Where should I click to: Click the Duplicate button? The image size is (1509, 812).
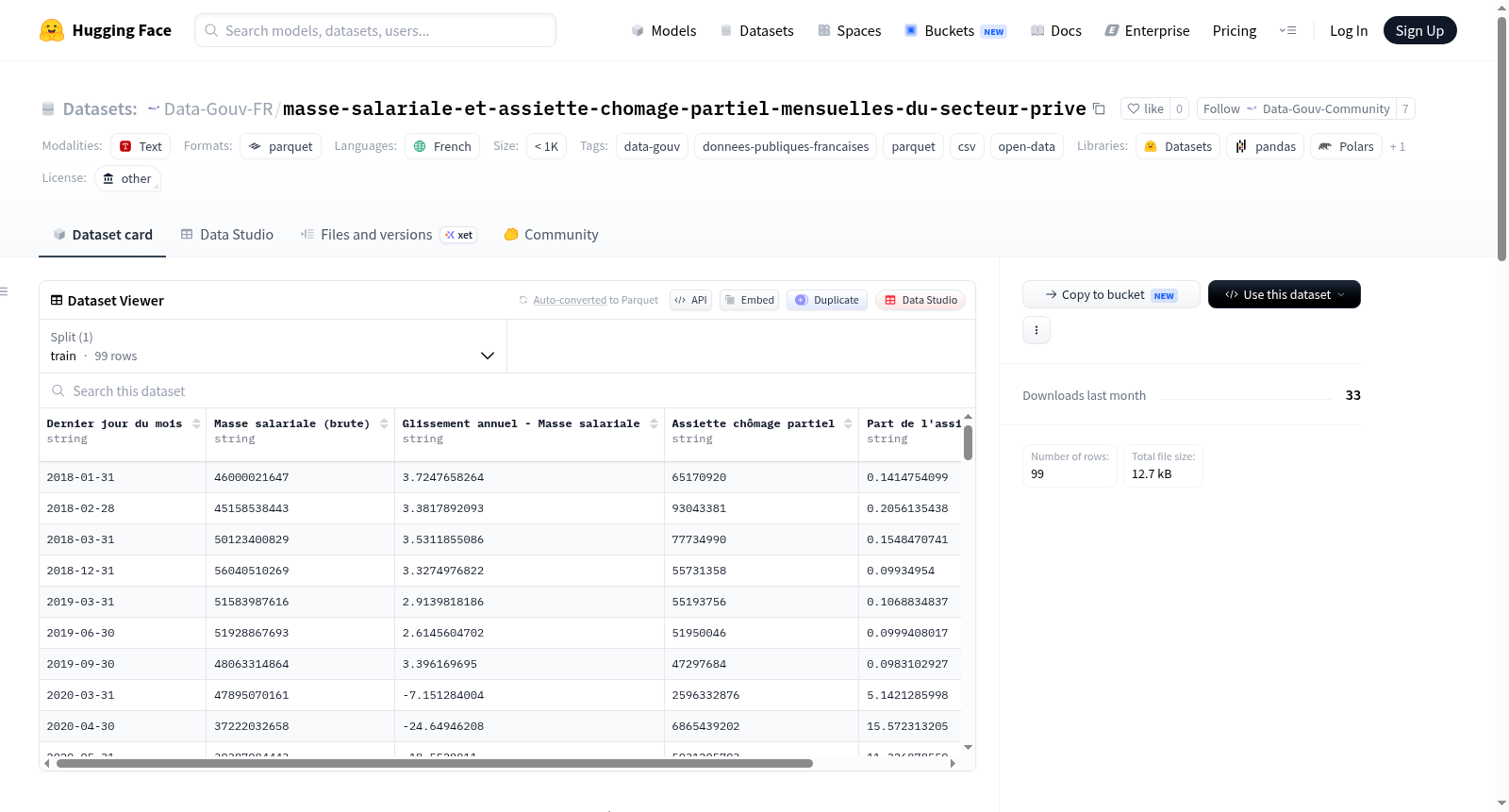pos(826,300)
